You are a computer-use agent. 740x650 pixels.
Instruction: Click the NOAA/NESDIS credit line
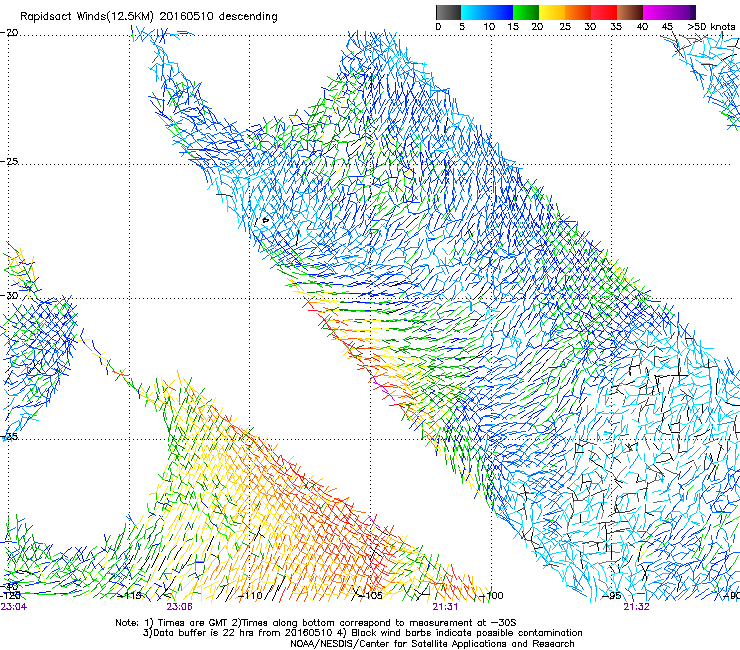(x=432, y=644)
